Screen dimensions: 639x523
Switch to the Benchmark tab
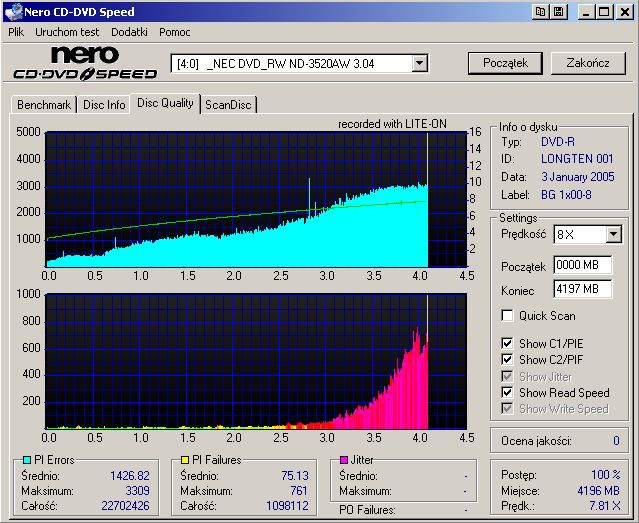click(x=44, y=105)
